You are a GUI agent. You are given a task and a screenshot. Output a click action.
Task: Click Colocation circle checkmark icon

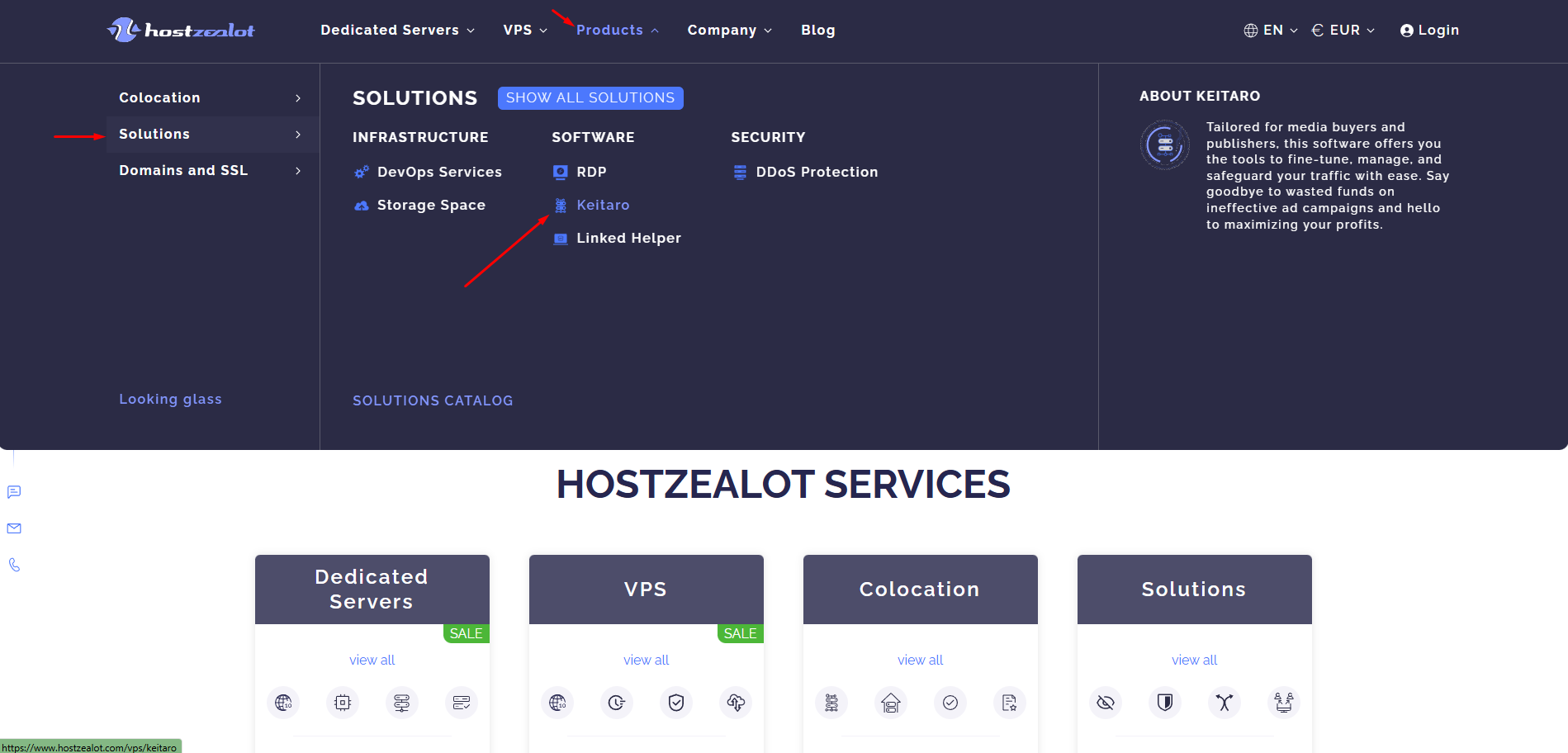(x=950, y=703)
